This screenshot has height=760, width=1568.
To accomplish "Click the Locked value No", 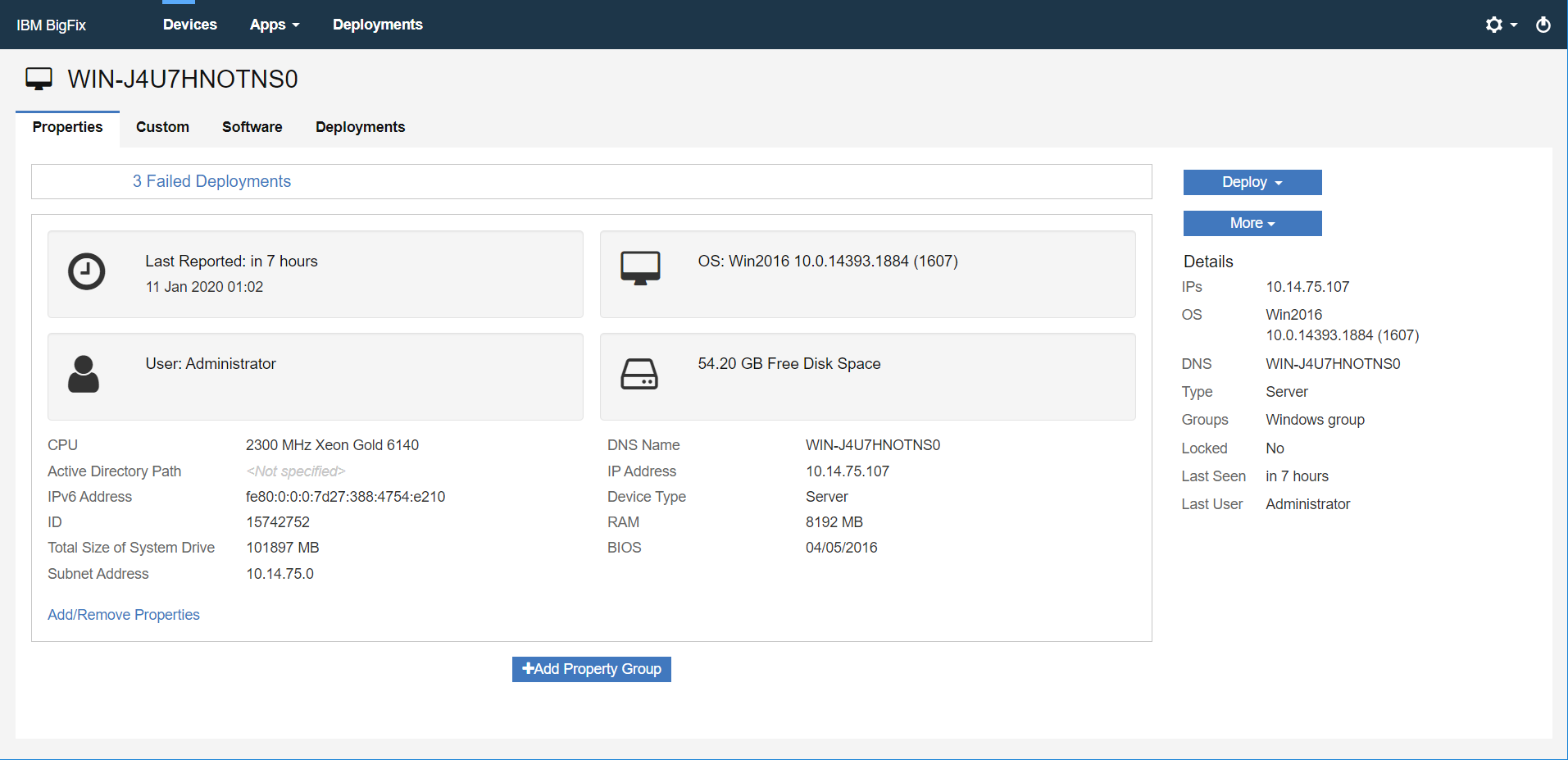I will 1275,448.
